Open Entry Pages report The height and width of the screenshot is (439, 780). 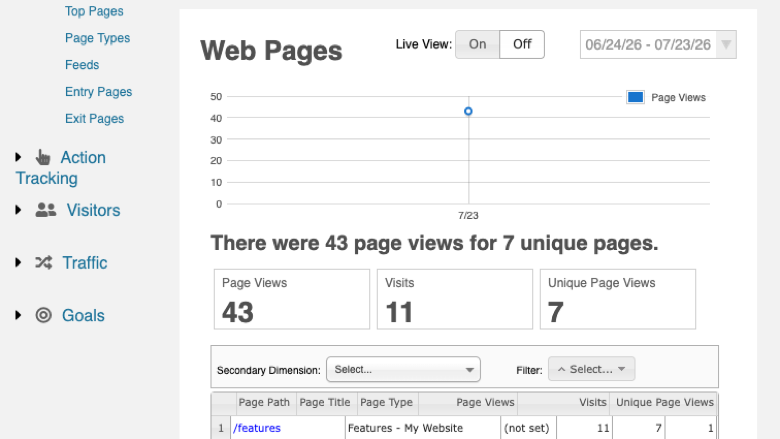(98, 91)
